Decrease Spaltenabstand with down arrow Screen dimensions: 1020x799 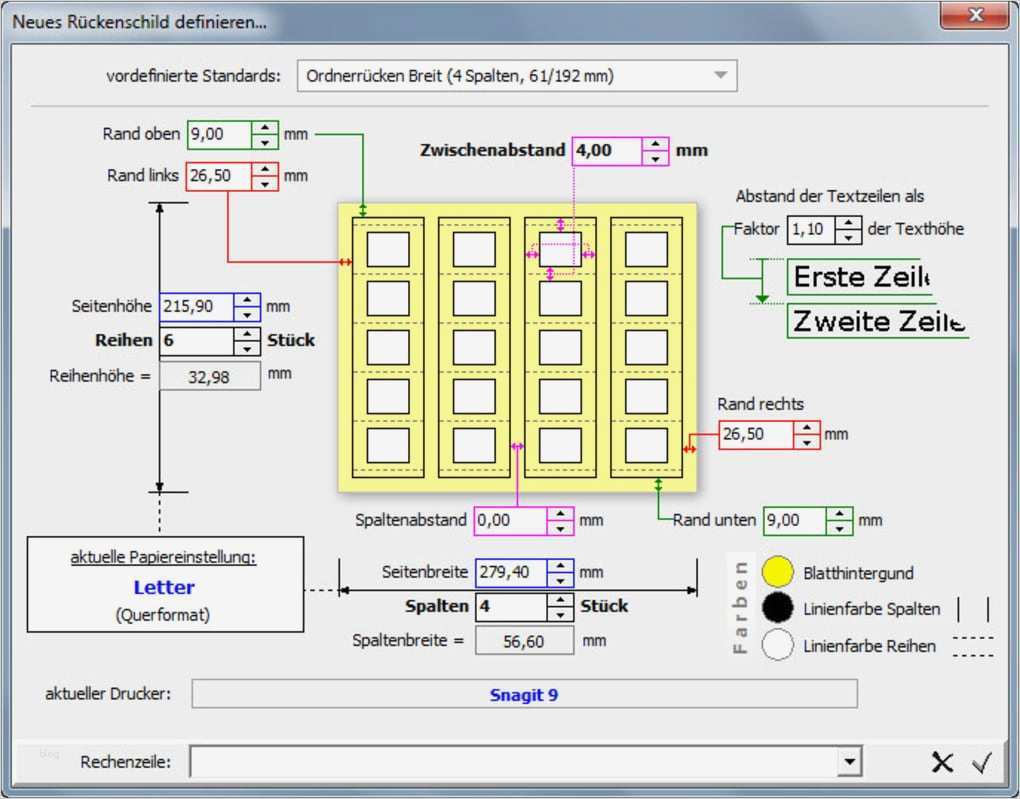click(x=560, y=528)
